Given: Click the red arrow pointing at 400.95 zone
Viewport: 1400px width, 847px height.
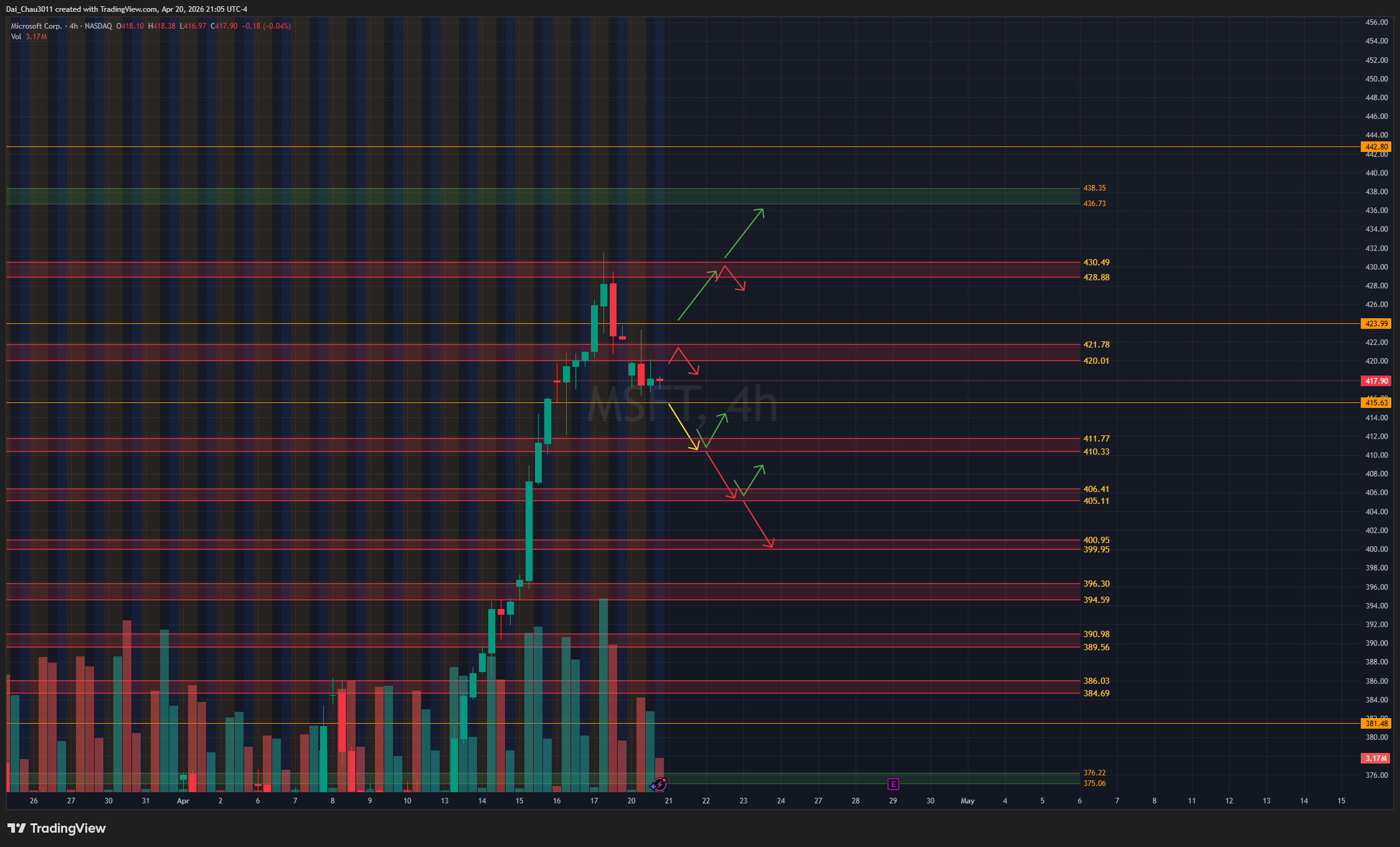Looking at the screenshot, I should tap(759, 524).
